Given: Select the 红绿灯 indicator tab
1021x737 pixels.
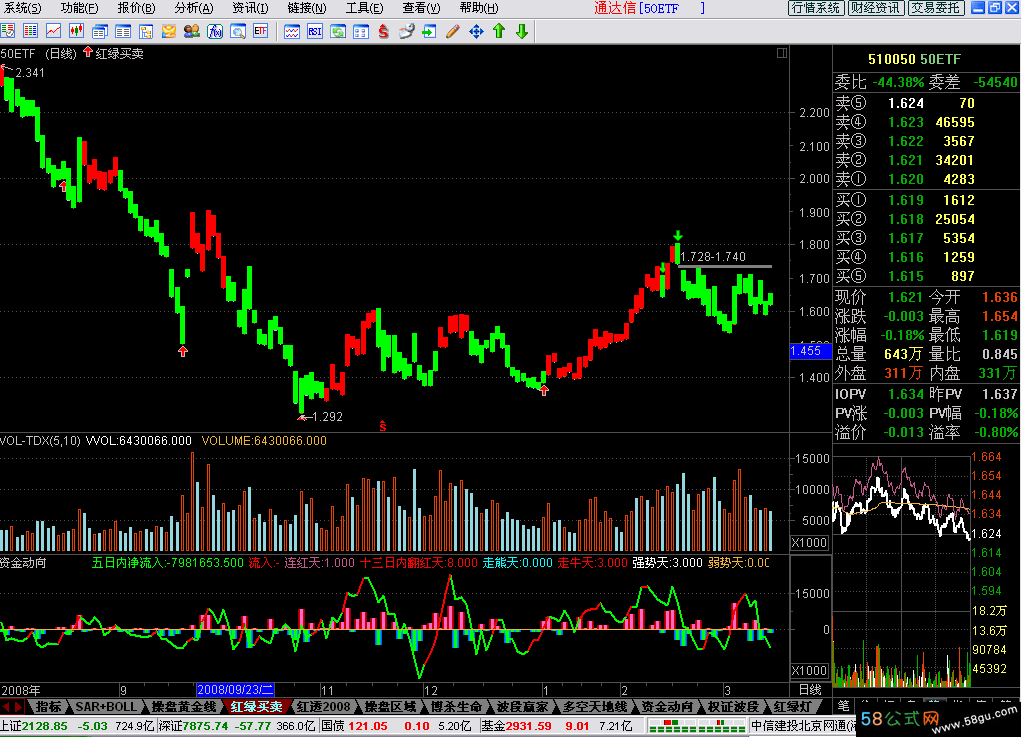Looking at the screenshot, I should (x=792, y=706).
